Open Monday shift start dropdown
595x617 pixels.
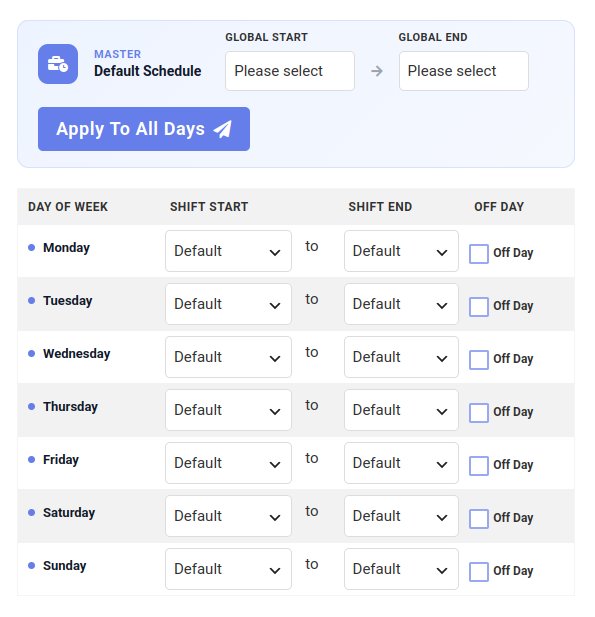228,251
